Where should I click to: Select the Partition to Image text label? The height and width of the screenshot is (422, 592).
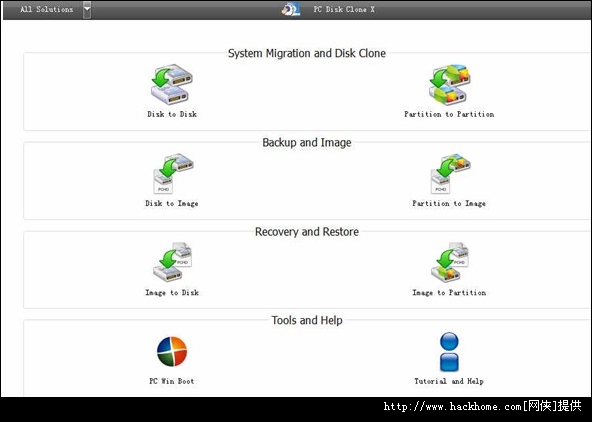click(x=449, y=203)
